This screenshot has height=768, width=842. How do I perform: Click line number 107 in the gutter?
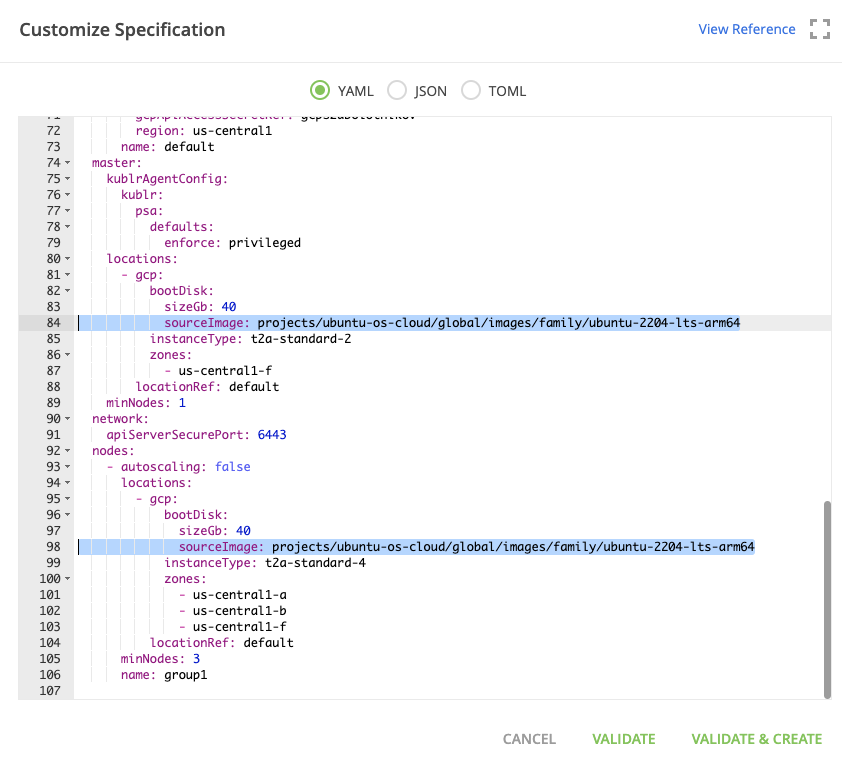49,691
